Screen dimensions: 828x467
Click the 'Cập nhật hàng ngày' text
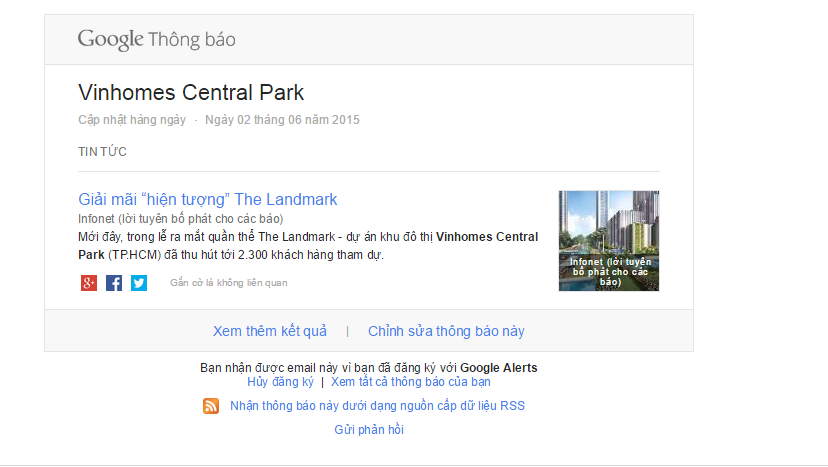(132, 120)
